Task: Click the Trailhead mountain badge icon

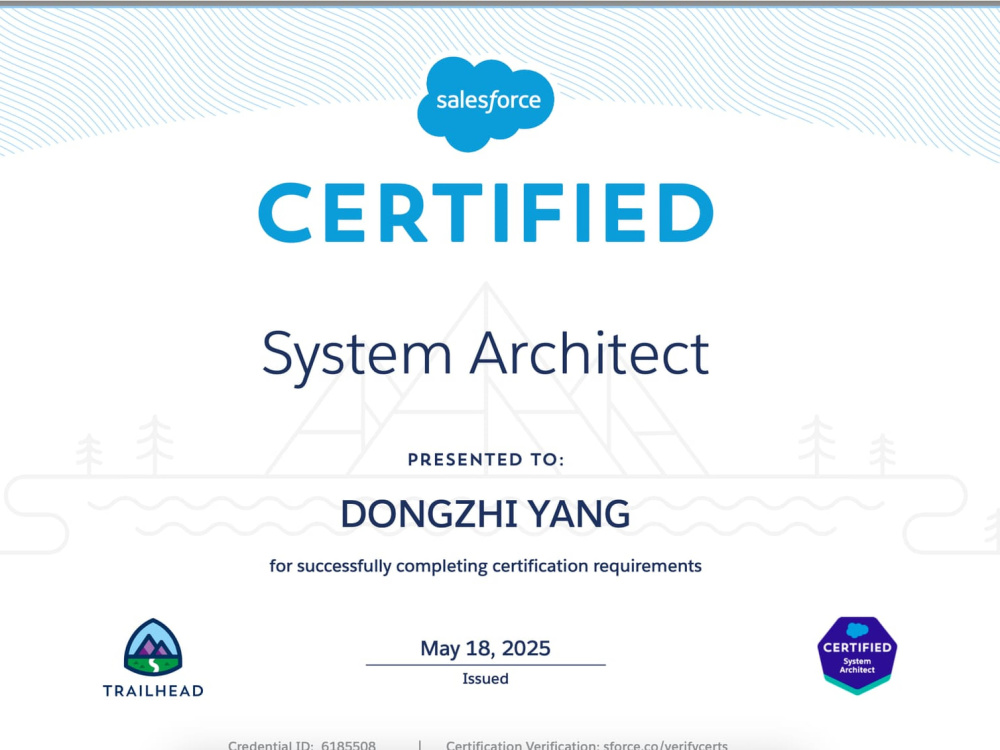Action: pyautogui.click(x=153, y=647)
